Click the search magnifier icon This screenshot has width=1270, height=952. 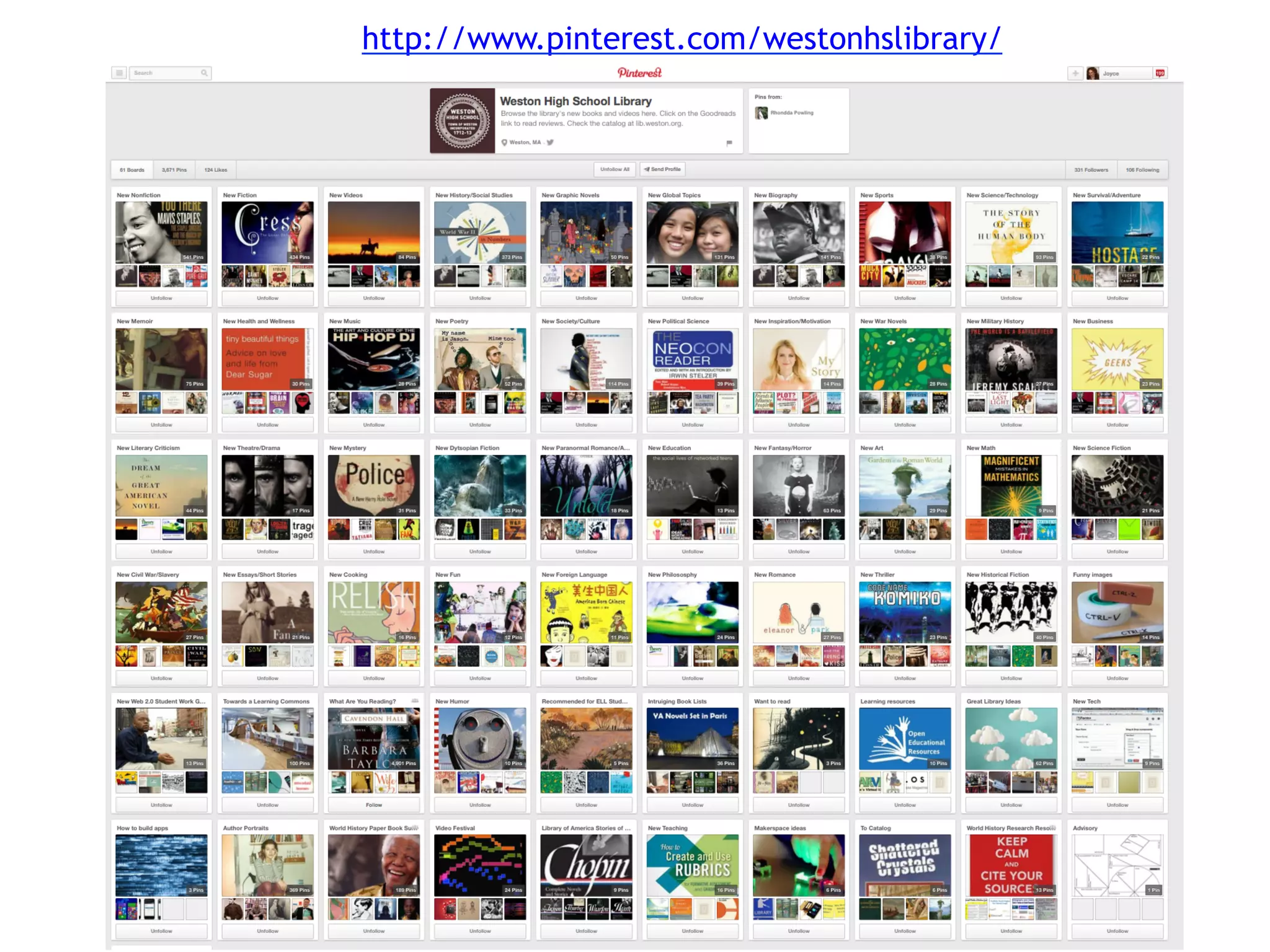(x=204, y=73)
